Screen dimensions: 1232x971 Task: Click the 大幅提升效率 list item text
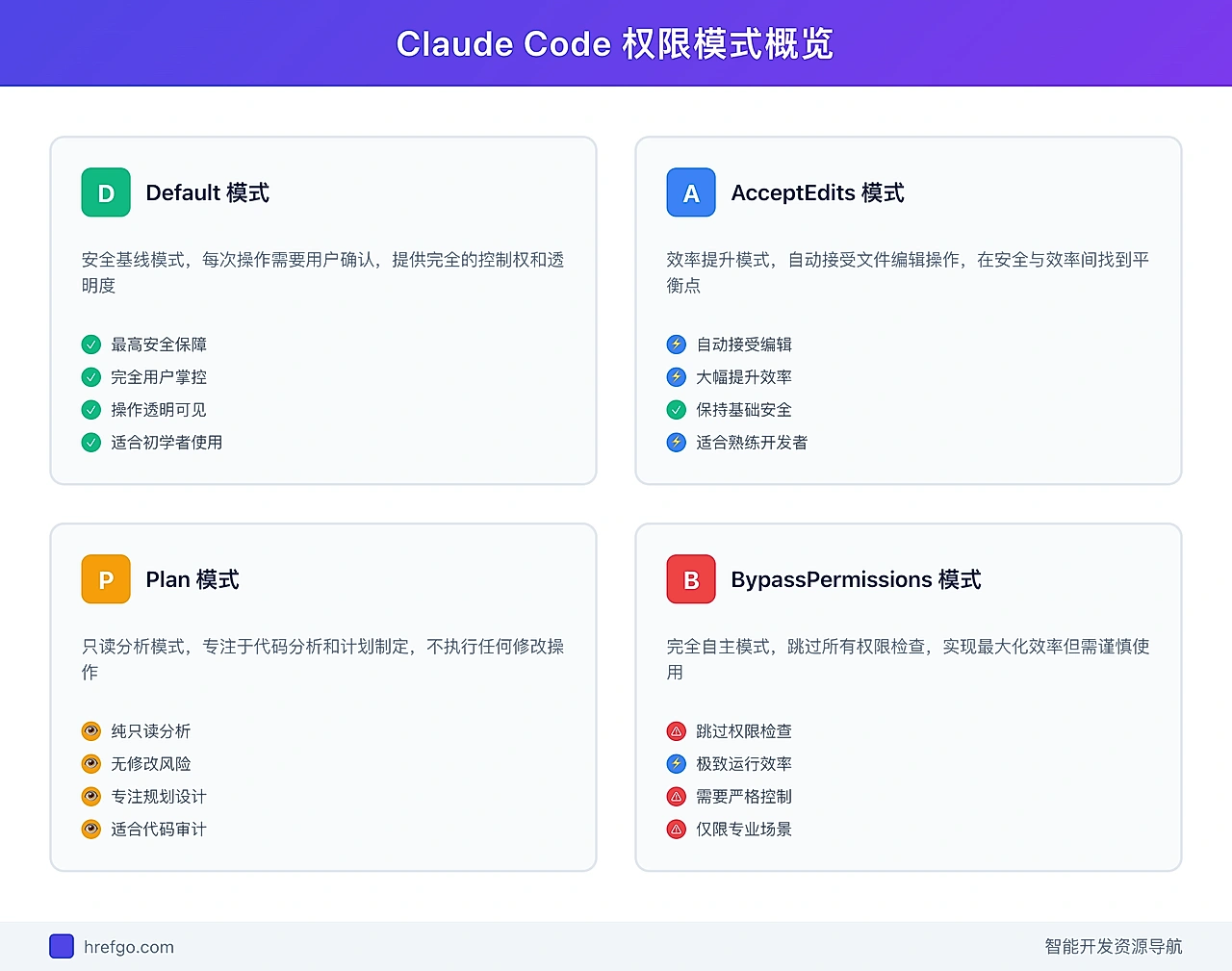click(744, 377)
